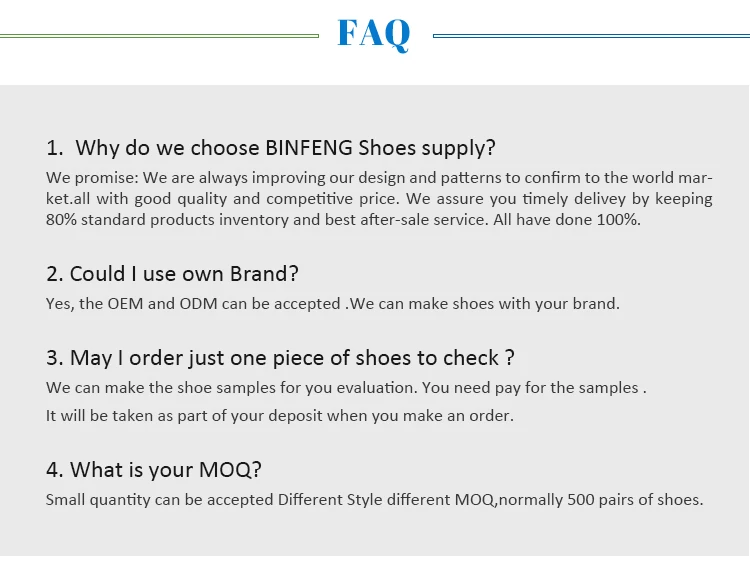Click the deposit answer line
Image resolution: width=750 pixels, height=575 pixels.
tap(279, 415)
